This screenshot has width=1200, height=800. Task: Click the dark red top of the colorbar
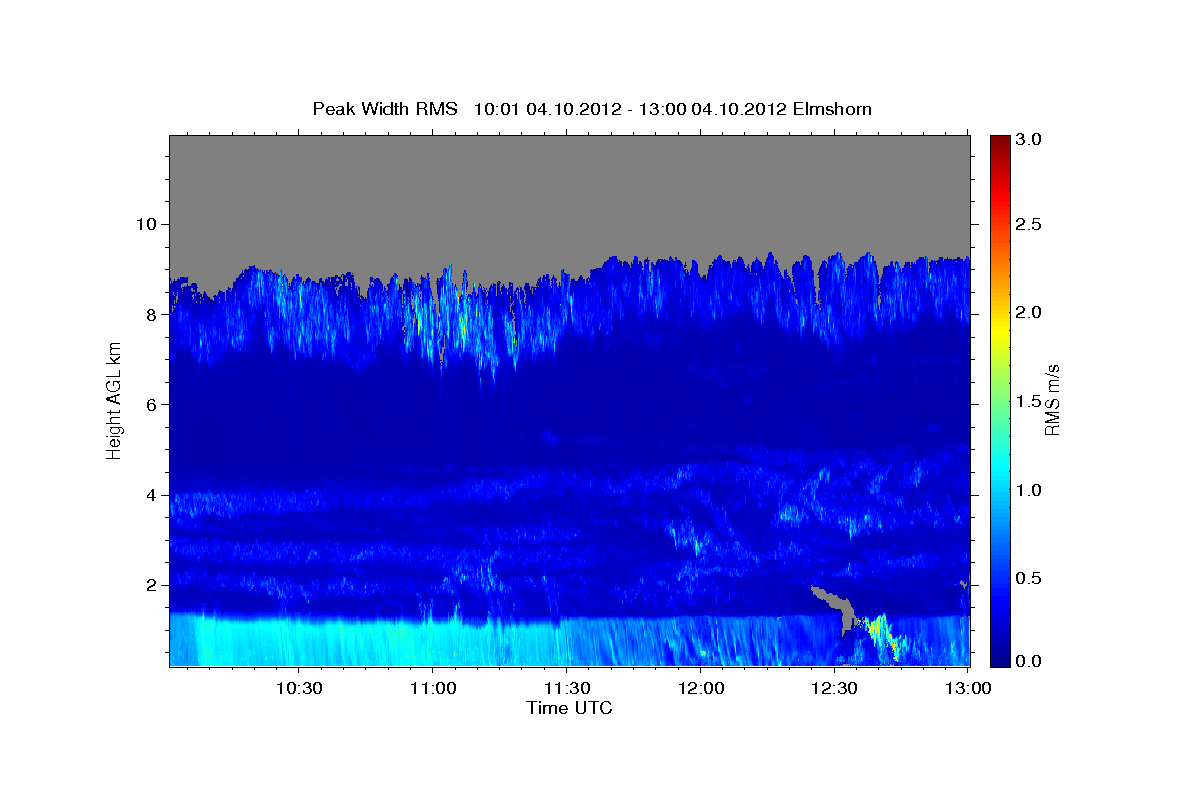tap(999, 144)
